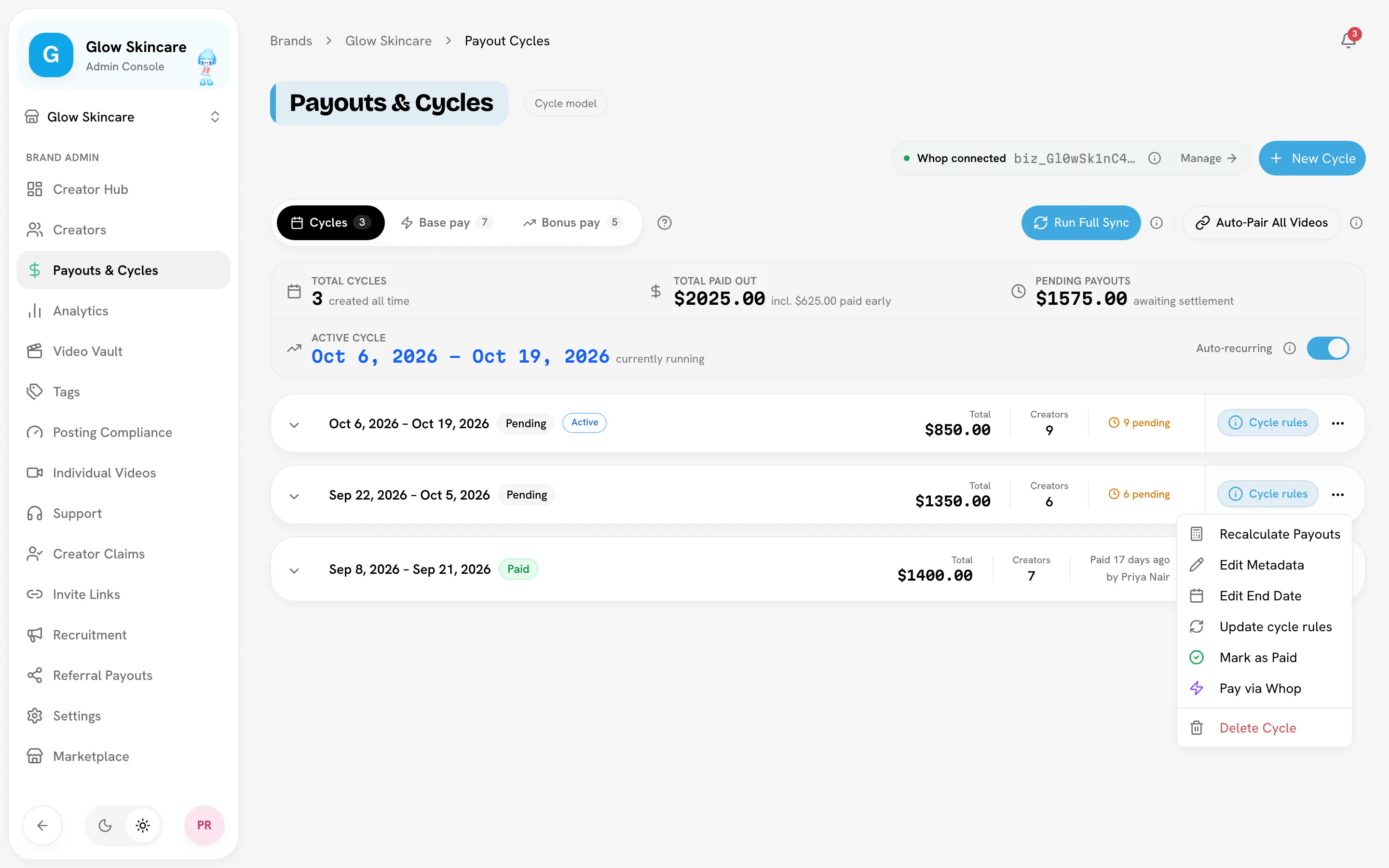Click info icon beside Whop connected ID
Viewport: 1389px width, 868px height.
click(1154, 159)
